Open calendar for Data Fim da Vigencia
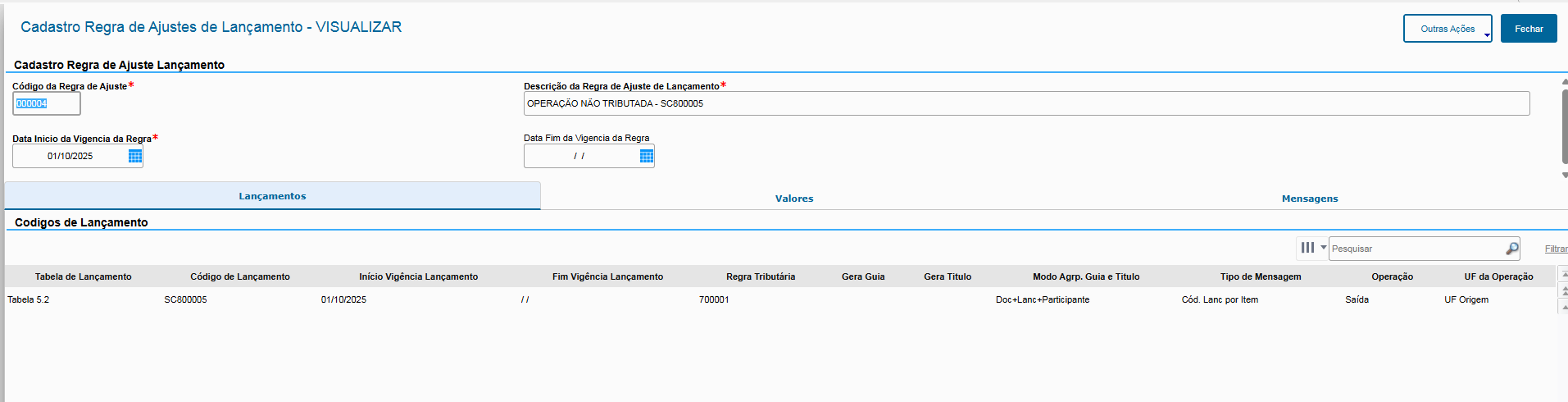This screenshot has height=402, width=1568. (646, 156)
